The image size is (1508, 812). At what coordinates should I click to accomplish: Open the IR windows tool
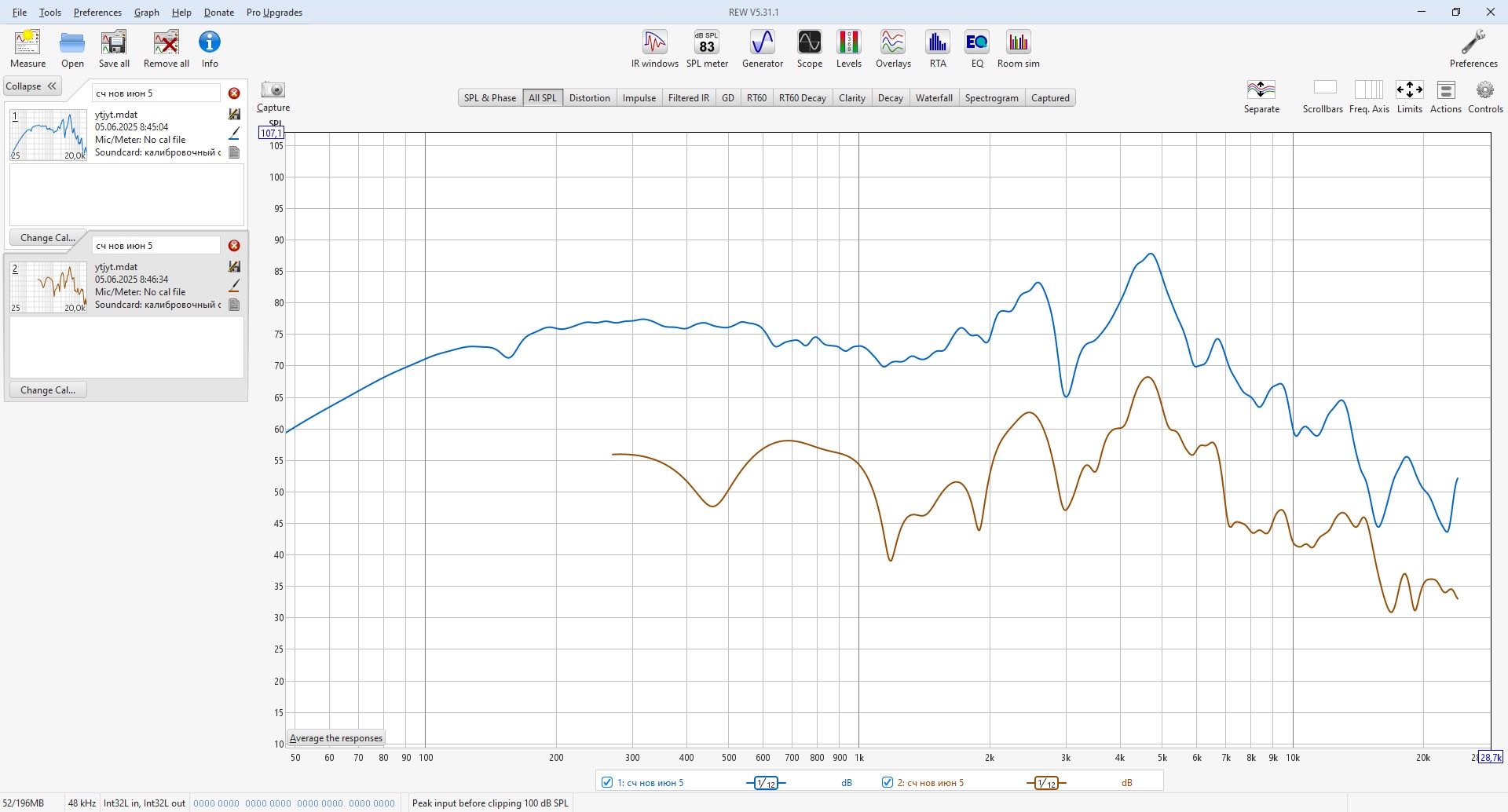[654, 49]
